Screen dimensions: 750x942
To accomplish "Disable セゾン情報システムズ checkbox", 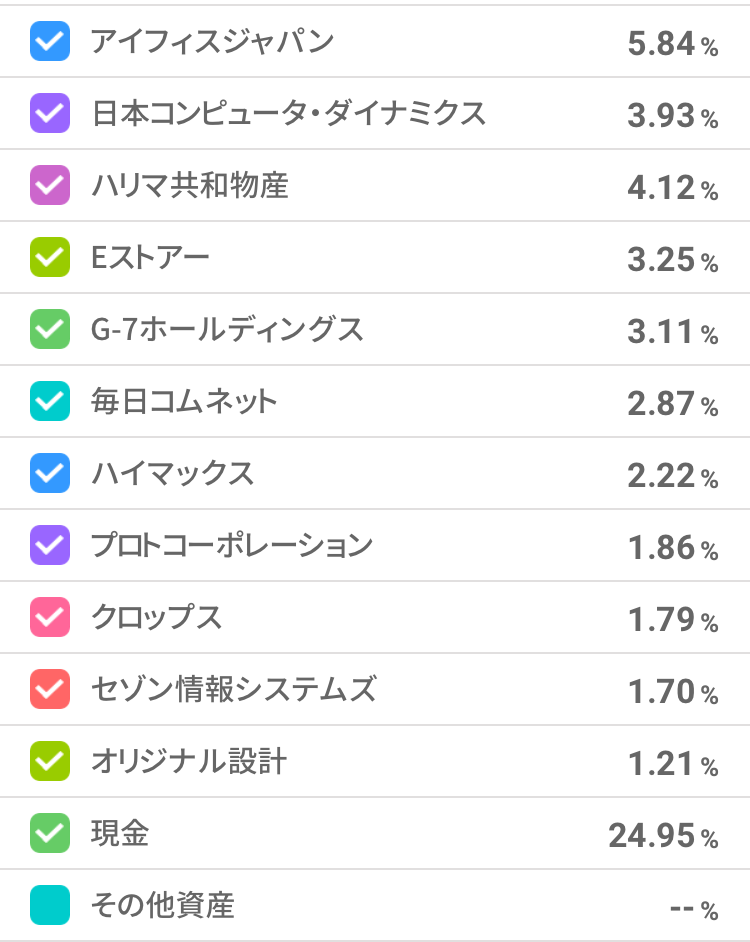I will pyautogui.click(x=50, y=690).
